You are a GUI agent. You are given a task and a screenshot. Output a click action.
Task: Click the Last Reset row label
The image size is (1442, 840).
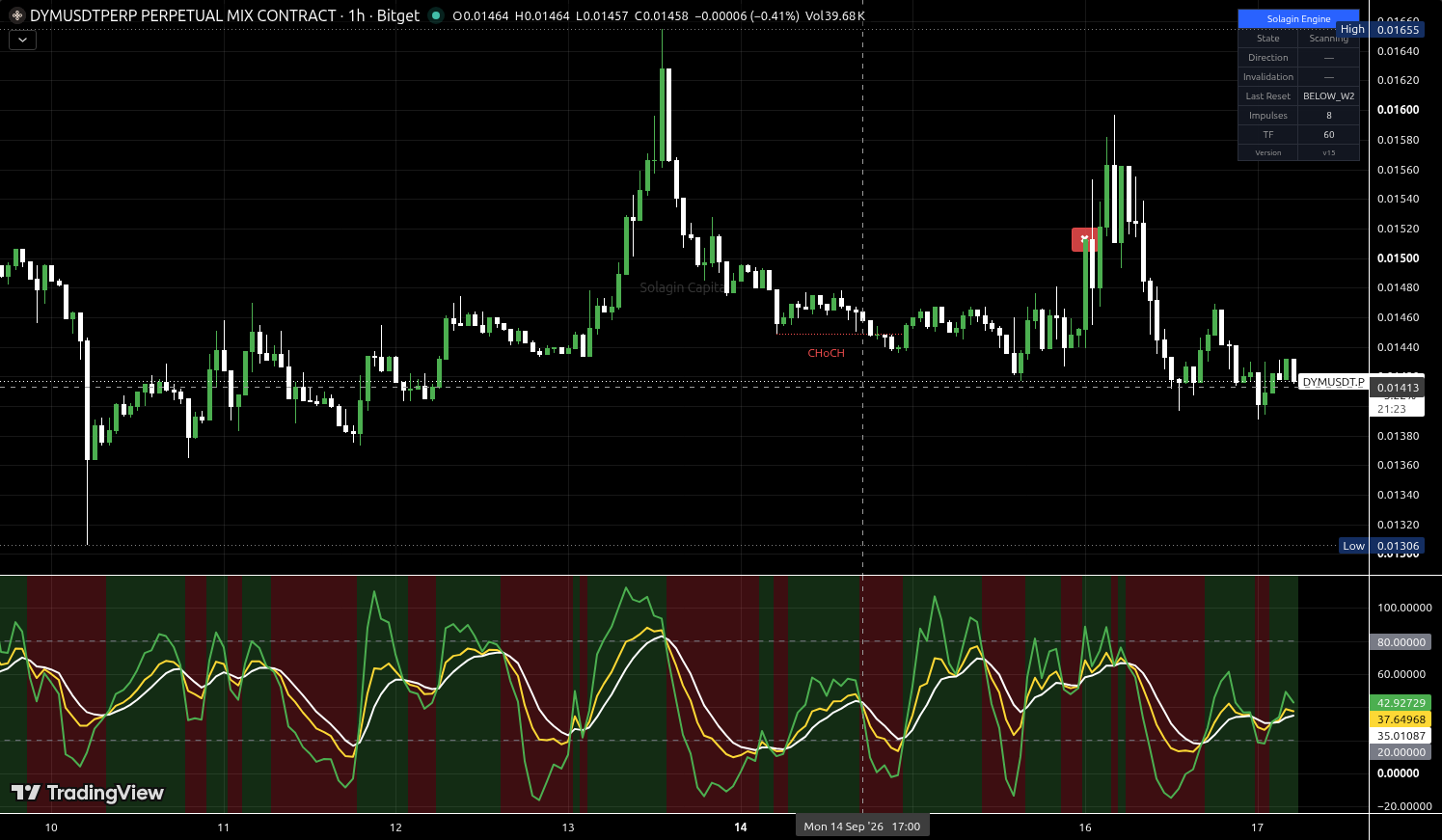click(x=1268, y=96)
